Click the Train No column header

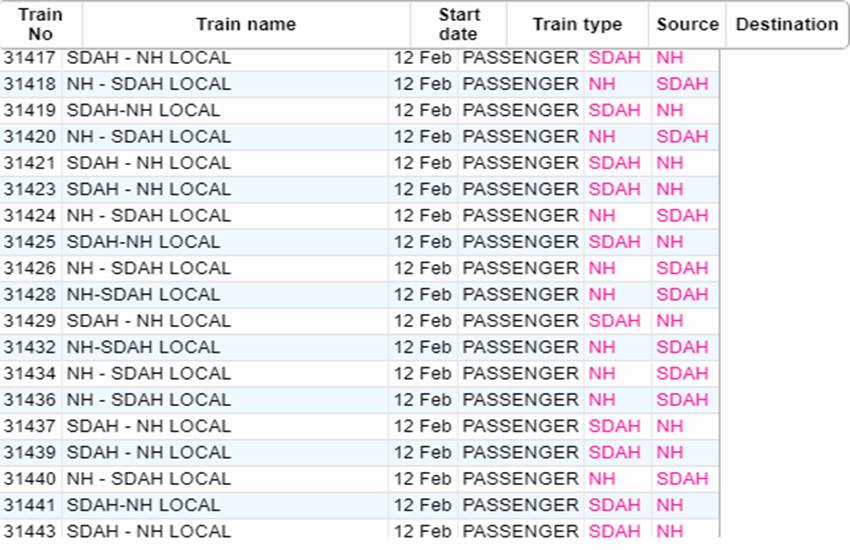(x=40, y=24)
